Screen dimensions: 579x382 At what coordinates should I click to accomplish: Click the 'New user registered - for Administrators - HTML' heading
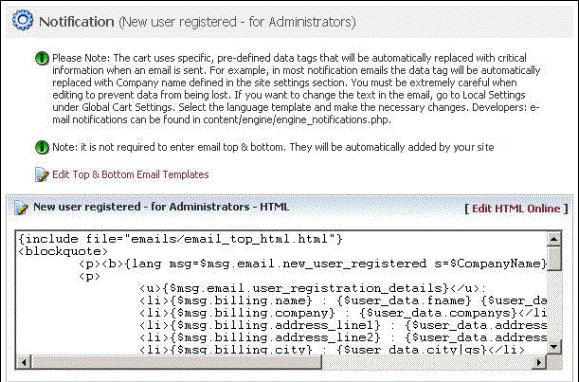[x=161, y=207]
